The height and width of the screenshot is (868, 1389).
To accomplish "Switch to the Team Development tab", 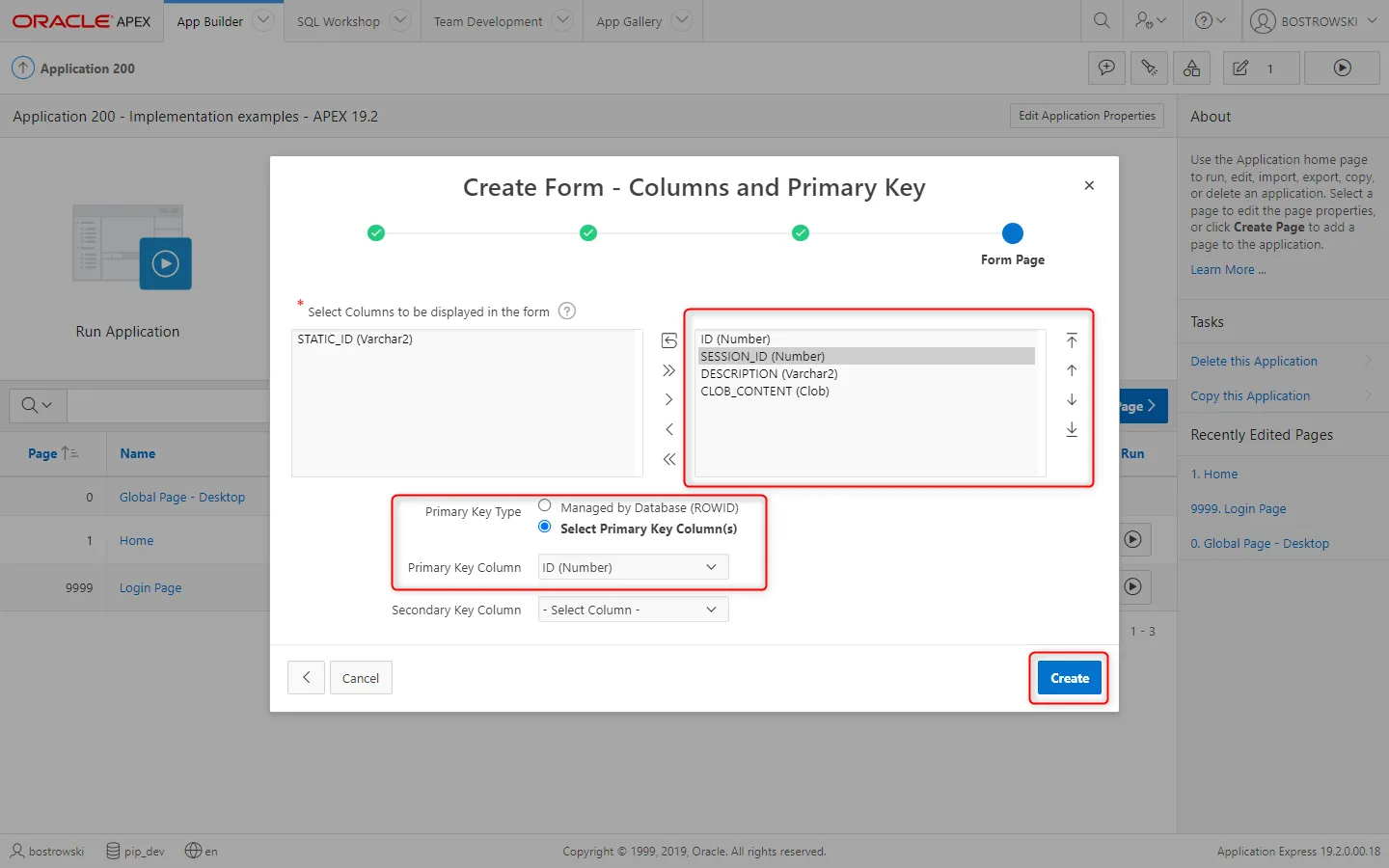I will (x=488, y=21).
